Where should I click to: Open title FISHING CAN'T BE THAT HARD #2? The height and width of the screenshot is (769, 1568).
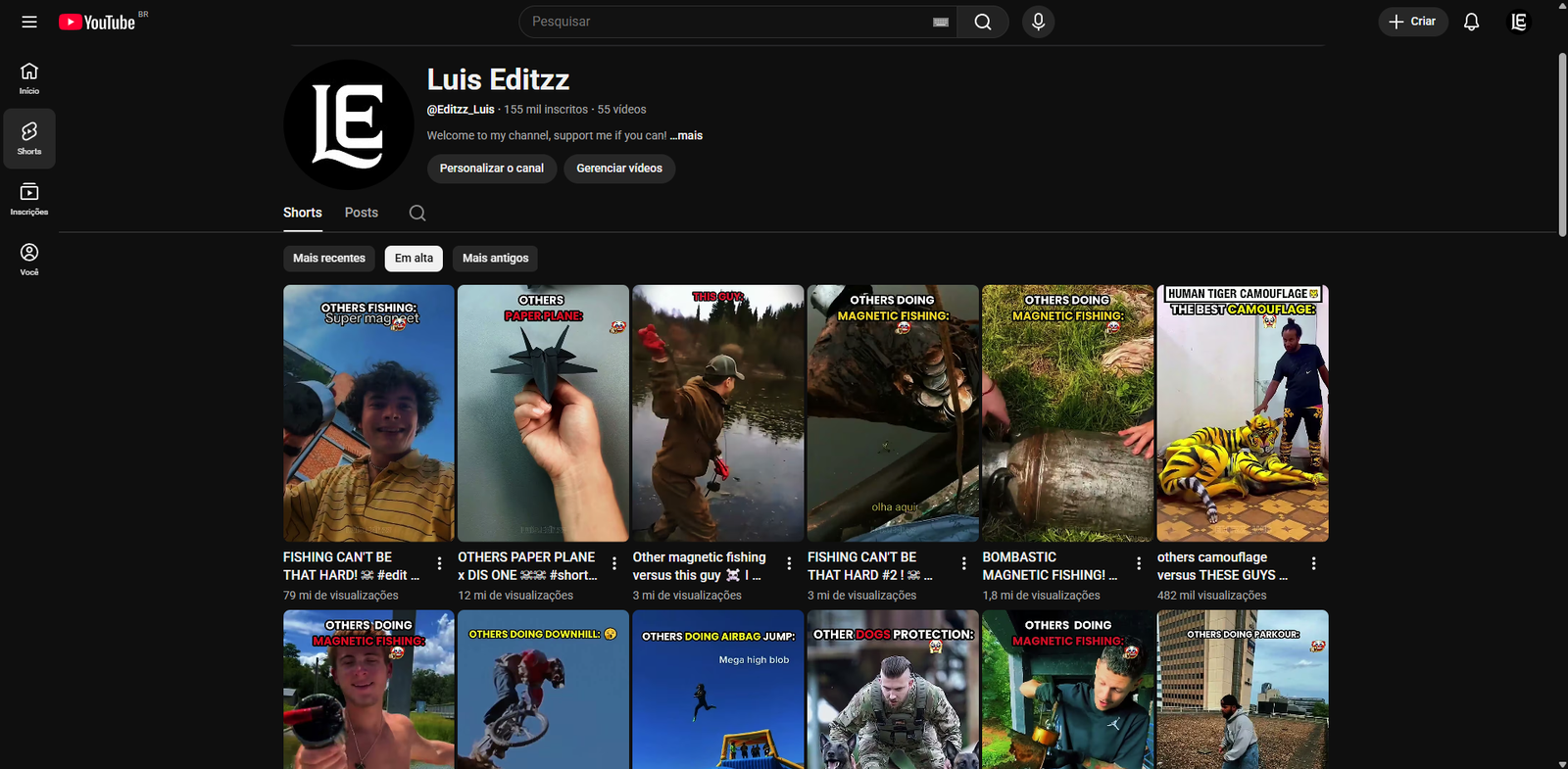pyautogui.click(x=870, y=566)
